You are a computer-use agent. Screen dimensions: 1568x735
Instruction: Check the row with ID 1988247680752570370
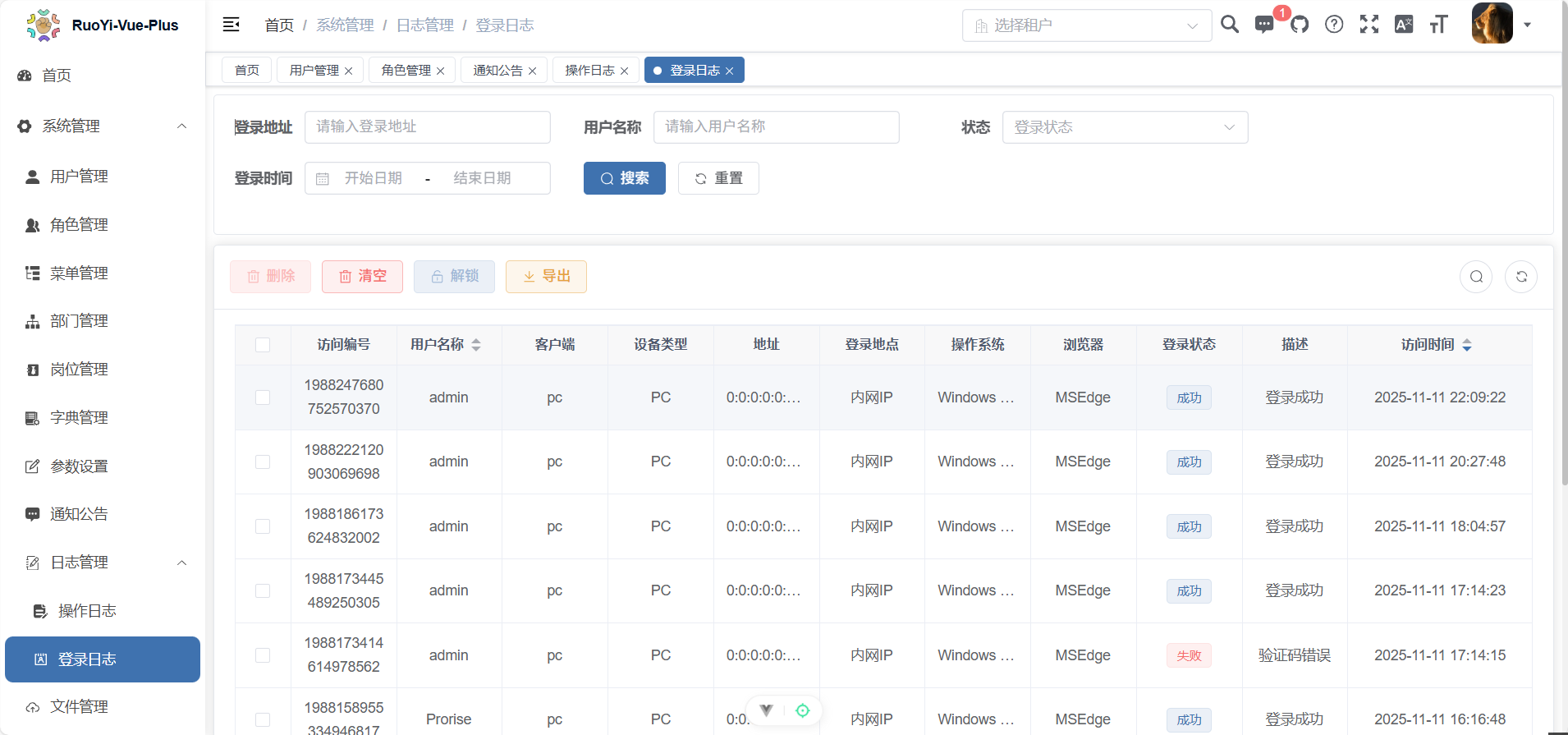coord(263,397)
